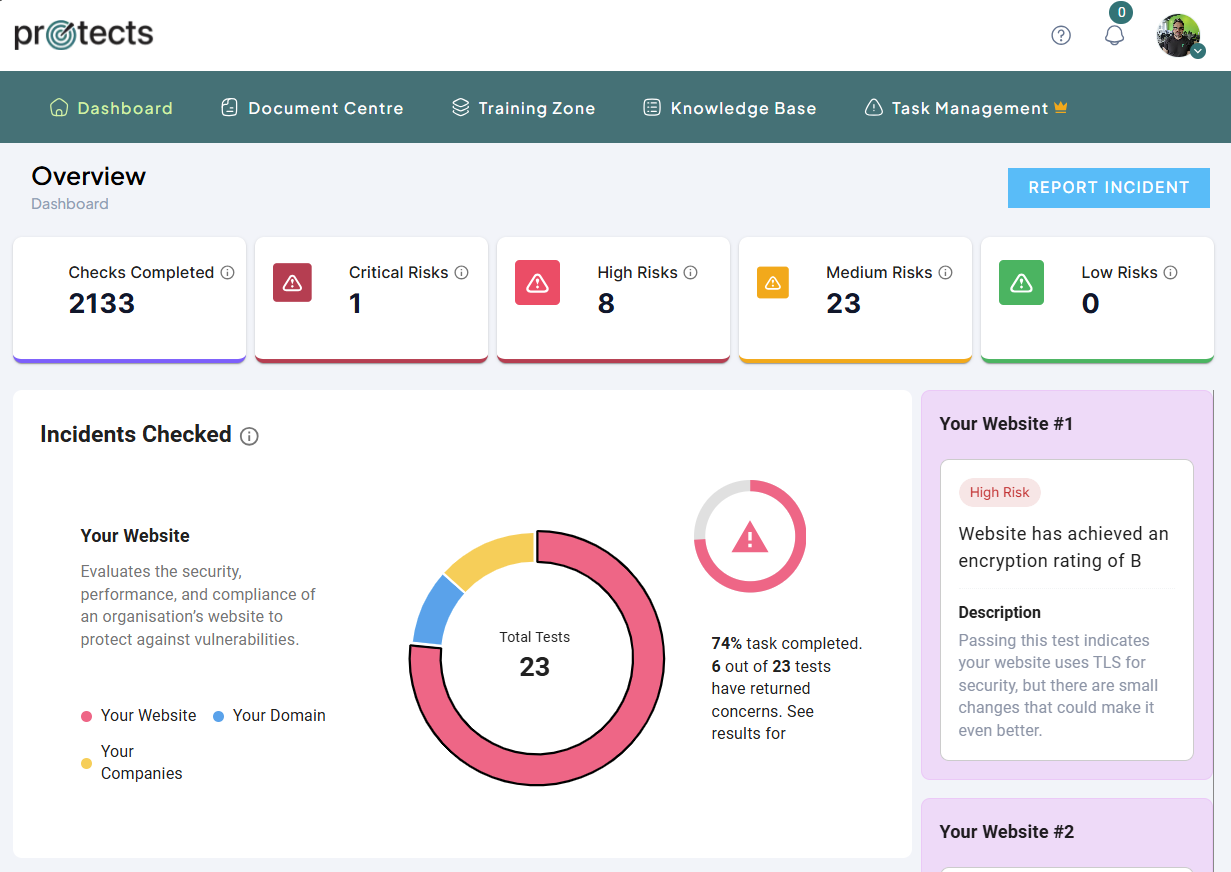Screen dimensions: 1231x872
Task: Click info icon next to Incidents Checked
Action: (x=250, y=436)
